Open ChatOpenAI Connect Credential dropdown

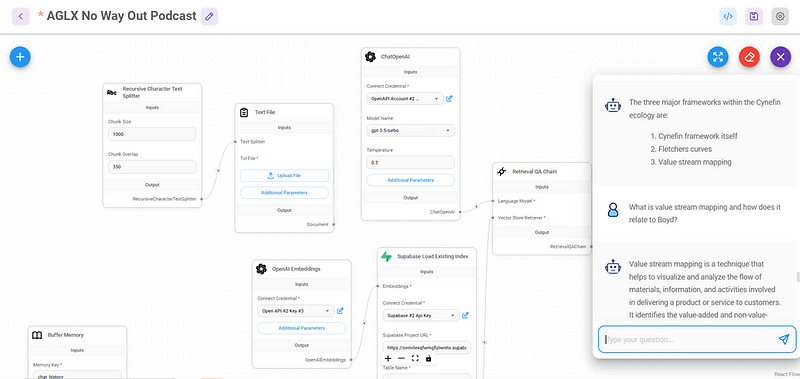coord(405,98)
